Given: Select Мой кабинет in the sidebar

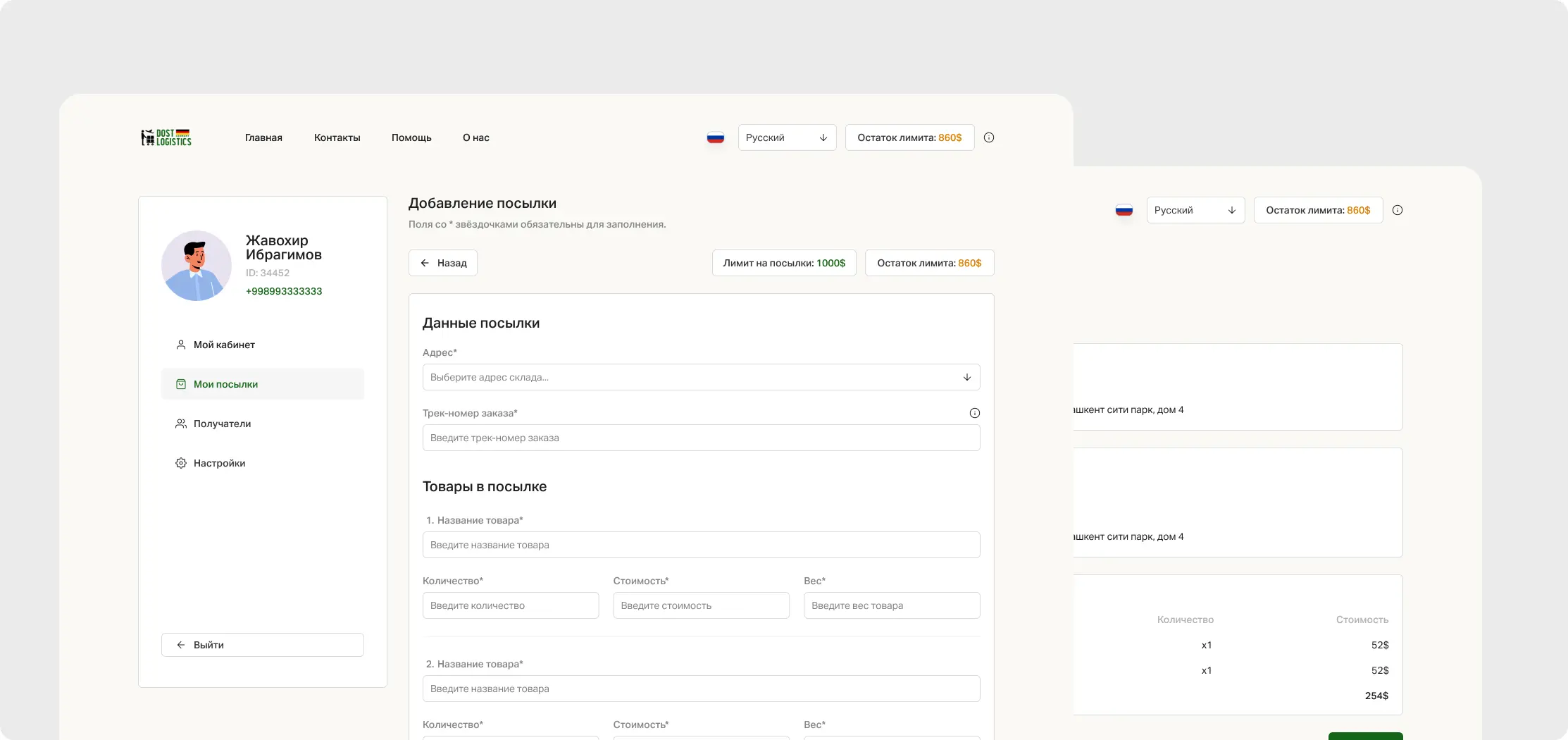Looking at the screenshot, I should point(263,345).
